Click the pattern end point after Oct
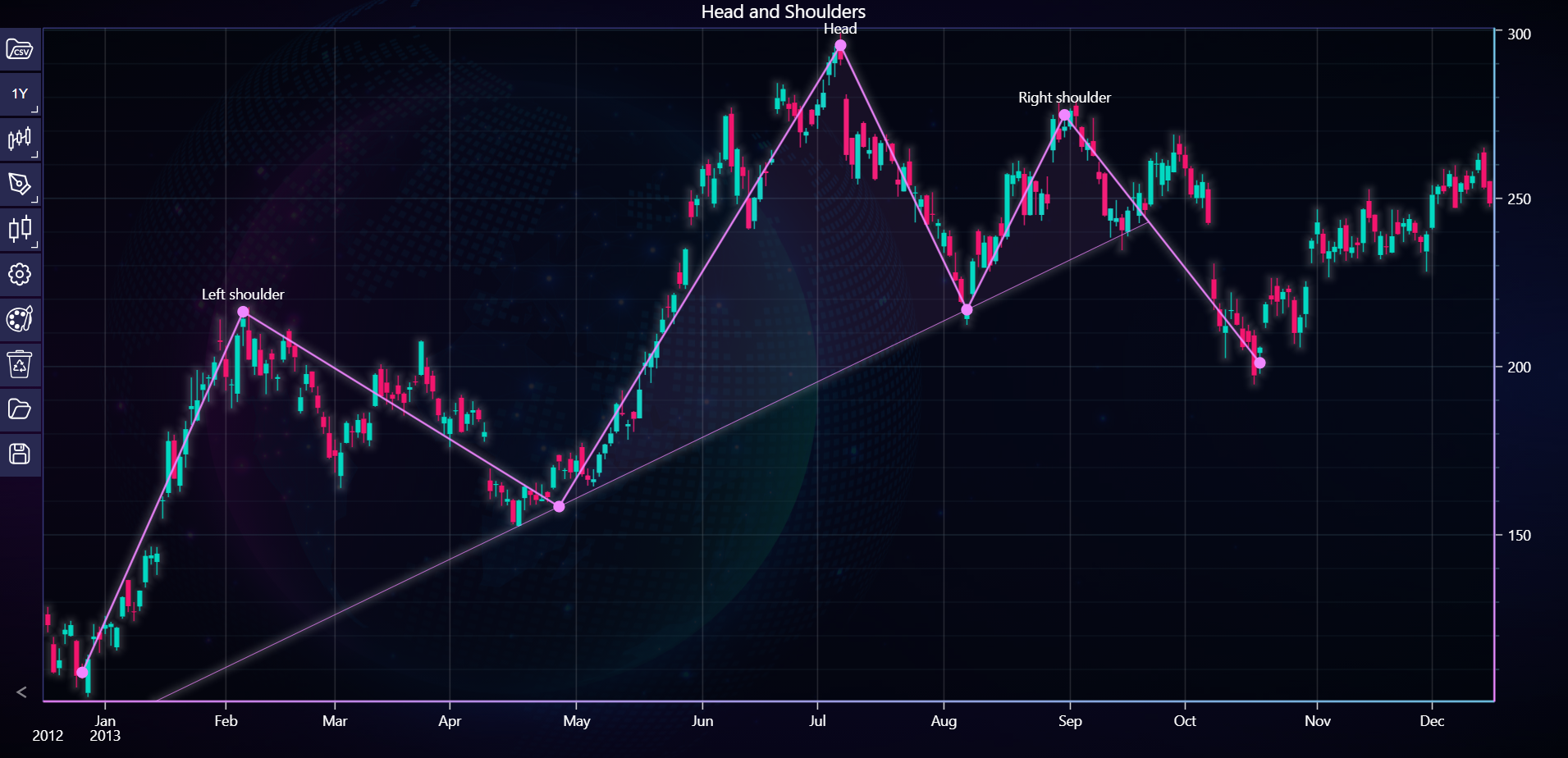 [1259, 363]
